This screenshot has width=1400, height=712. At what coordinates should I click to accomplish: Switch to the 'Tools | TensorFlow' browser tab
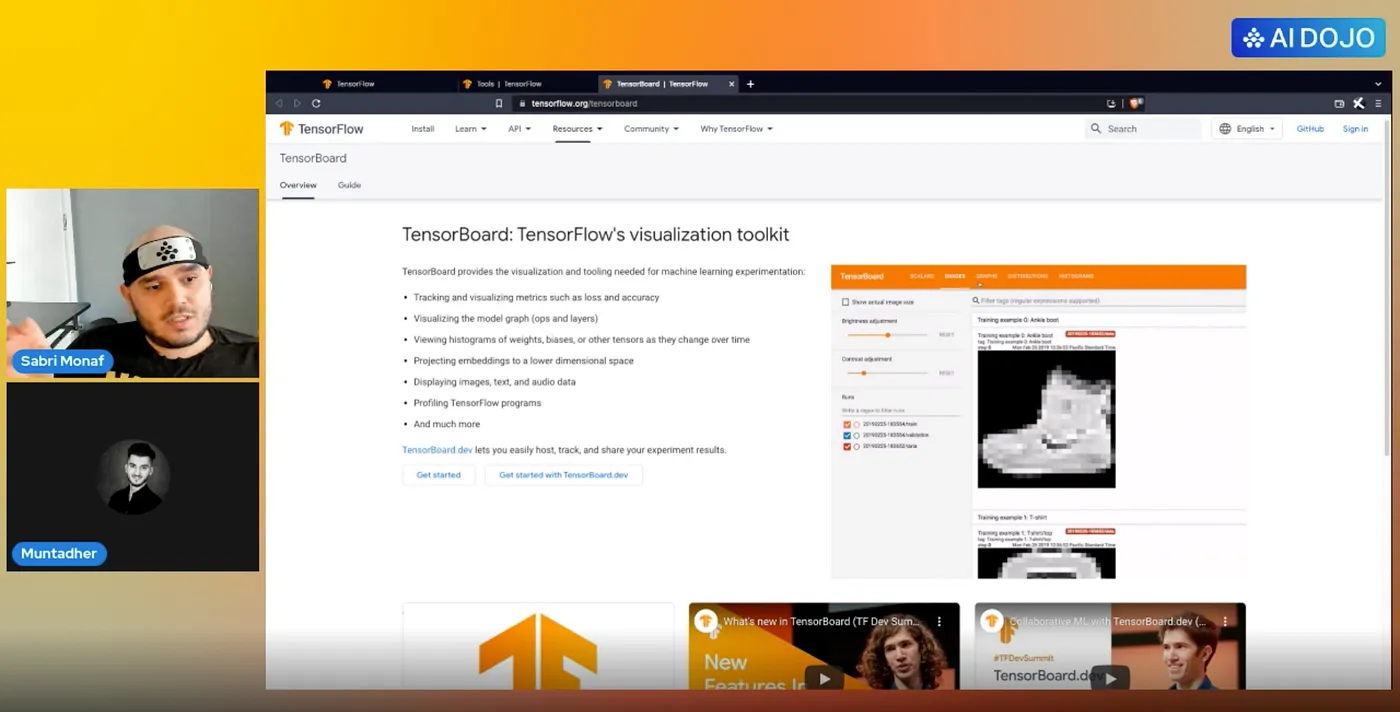(x=508, y=84)
